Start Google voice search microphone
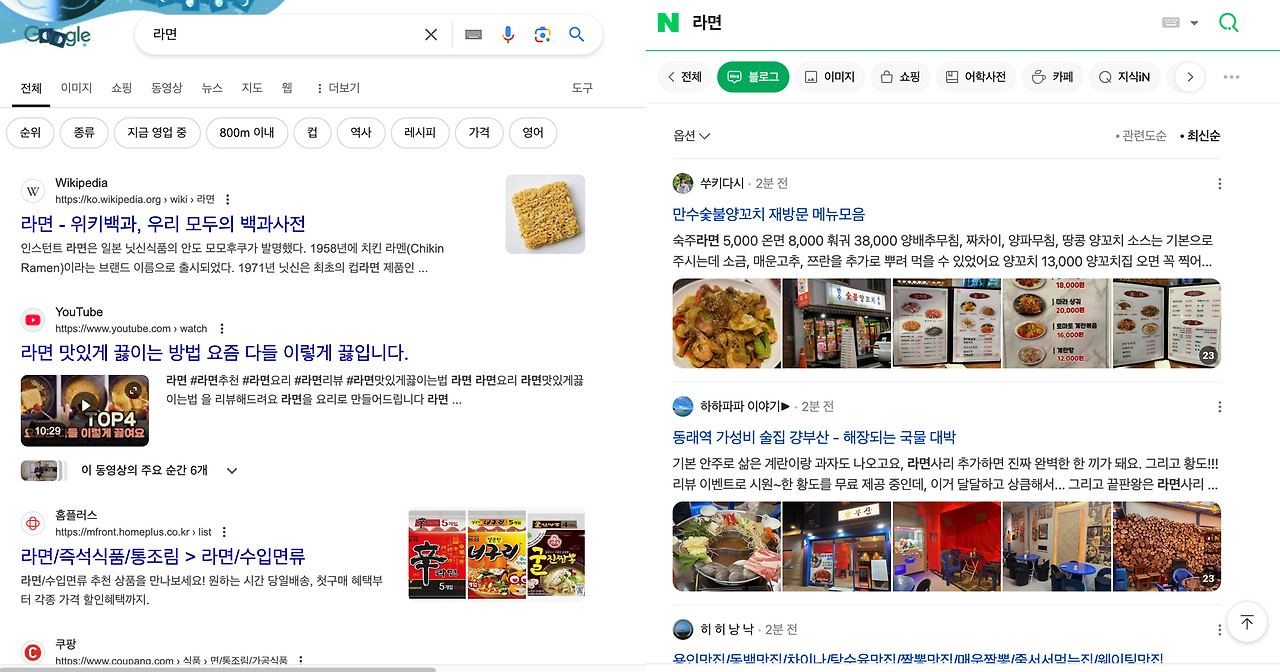 coord(508,35)
